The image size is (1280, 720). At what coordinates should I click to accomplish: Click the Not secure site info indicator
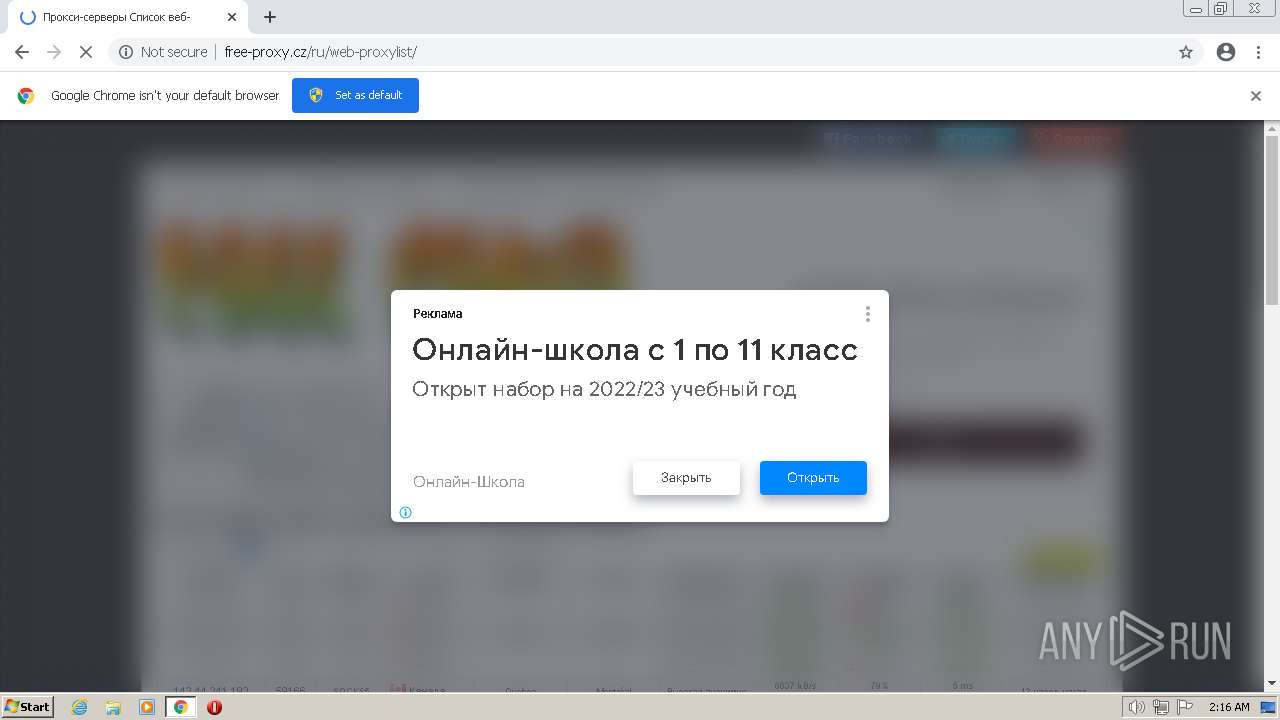click(x=163, y=52)
